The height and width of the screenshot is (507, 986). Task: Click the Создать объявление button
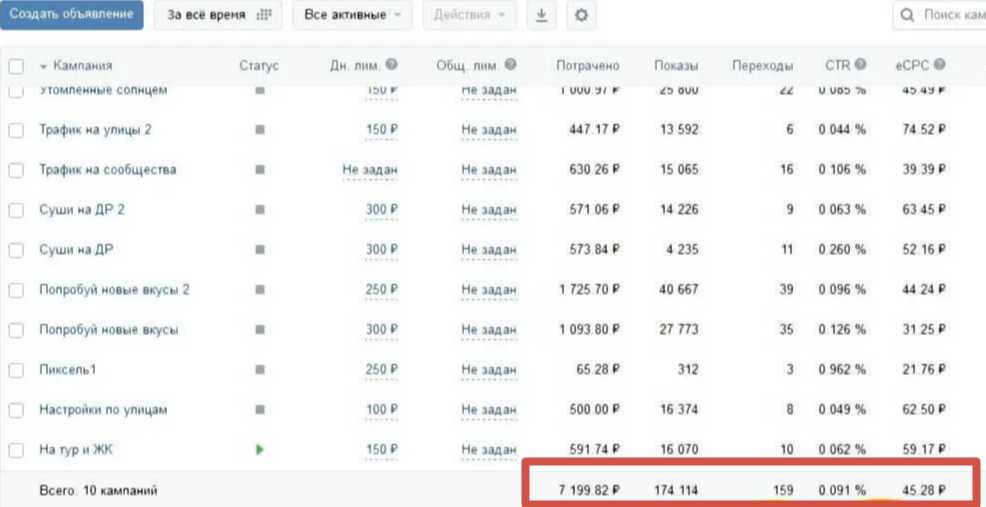click(71, 15)
